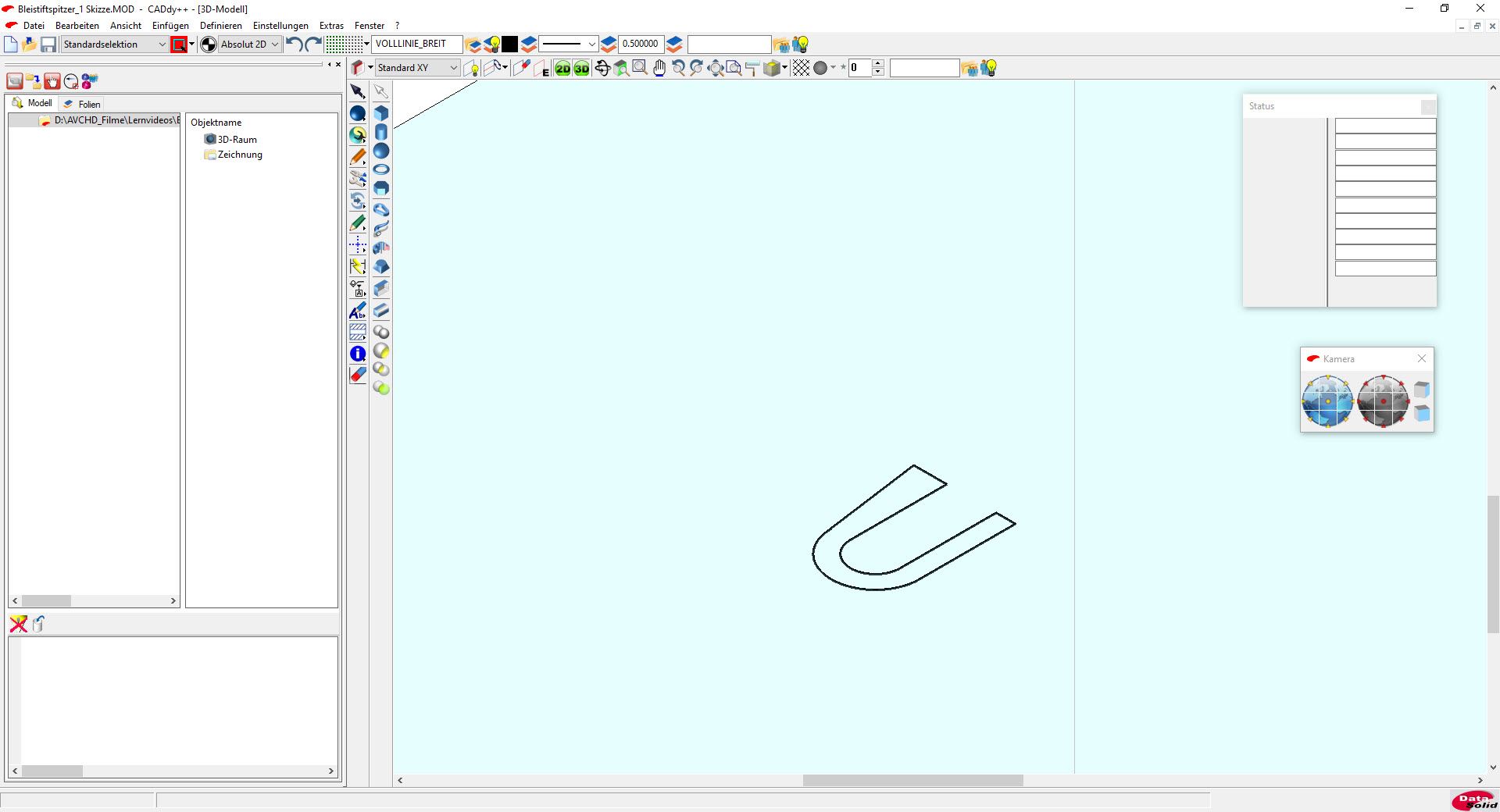This screenshot has width=1500, height=812.
Task: Open the Einfügen menu
Action: [170, 26]
